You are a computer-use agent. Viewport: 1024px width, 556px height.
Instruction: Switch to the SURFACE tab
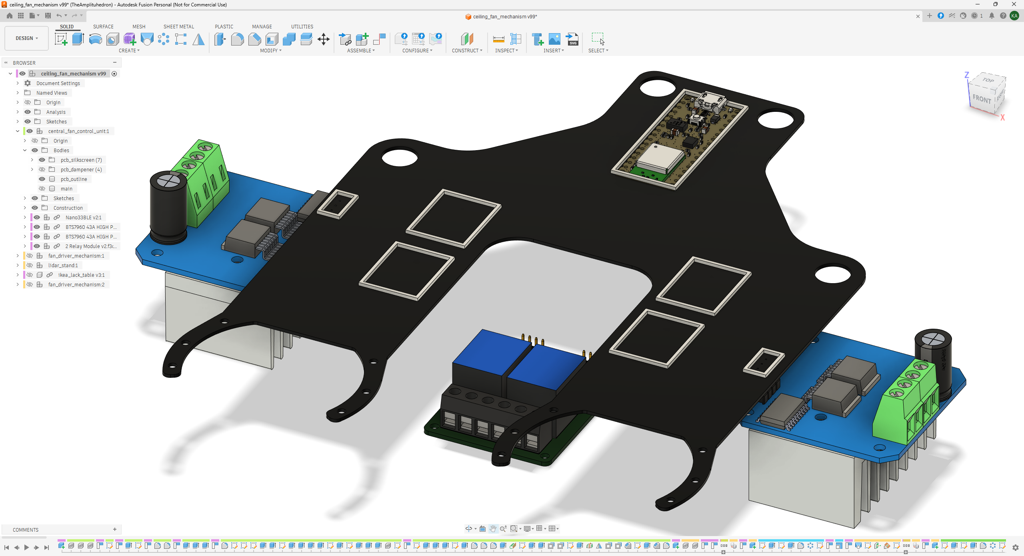coord(103,27)
